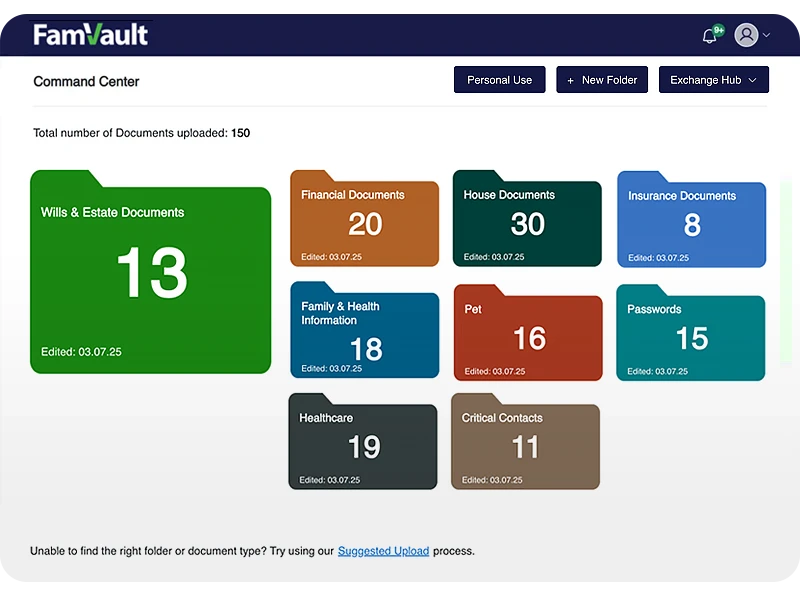Open the notifications bell icon
This screenshot has height=600, width=800.
(x=709, y=36)
